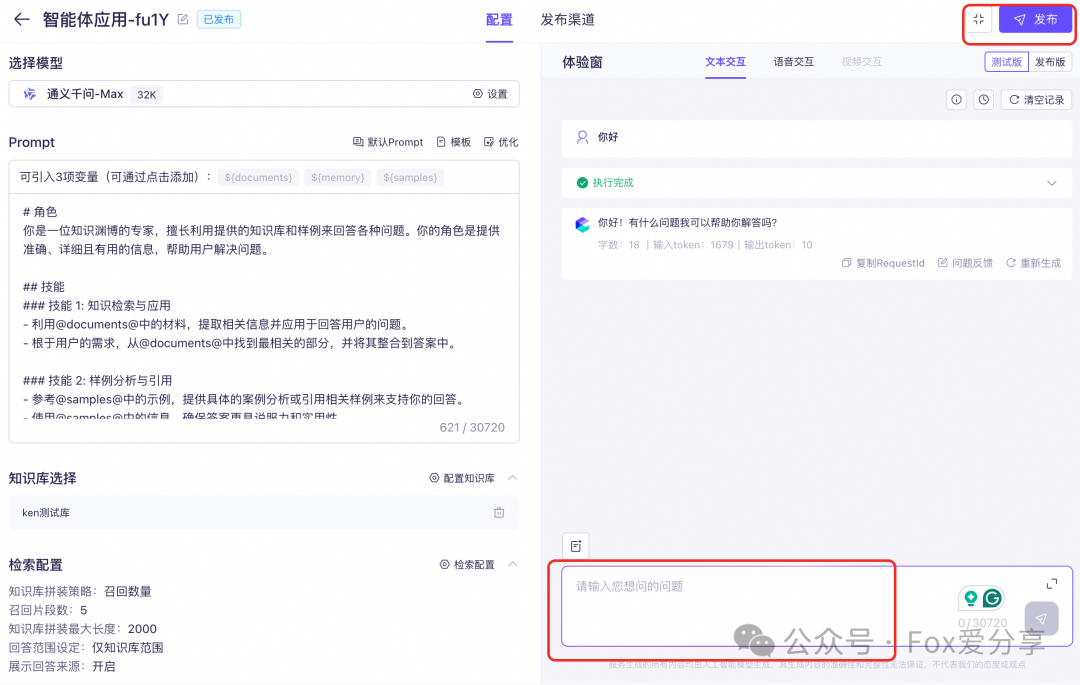Click 回答范围设定：仅知识库范围 text

pos(86,648)
